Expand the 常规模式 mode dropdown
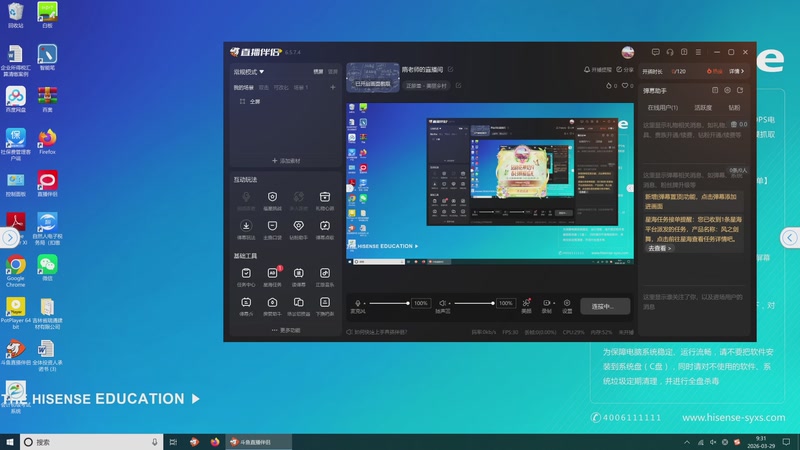Screen dimensions: 800x450 tap(249, 72)
